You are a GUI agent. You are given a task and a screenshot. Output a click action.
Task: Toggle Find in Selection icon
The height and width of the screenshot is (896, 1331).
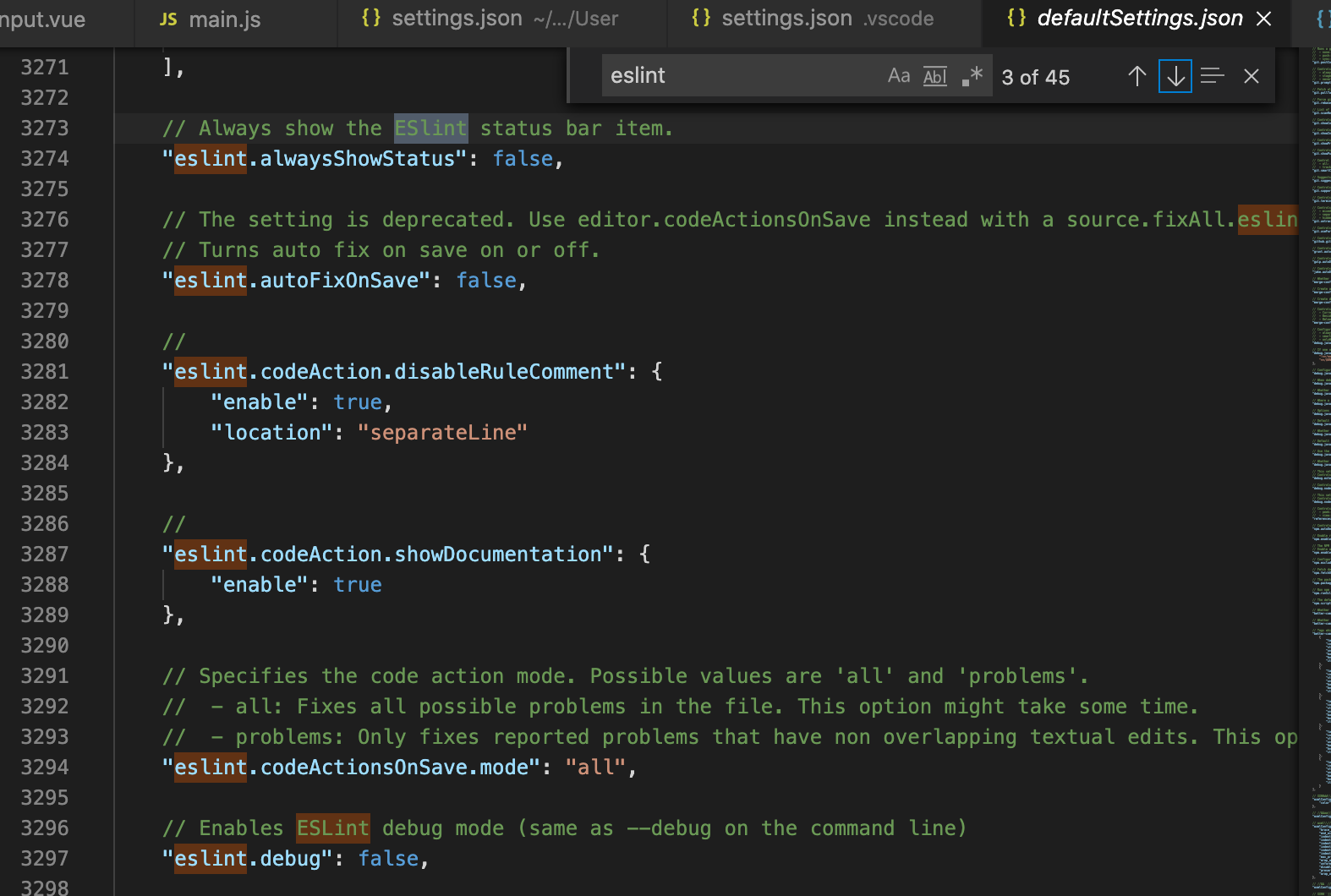[1213, 76]
